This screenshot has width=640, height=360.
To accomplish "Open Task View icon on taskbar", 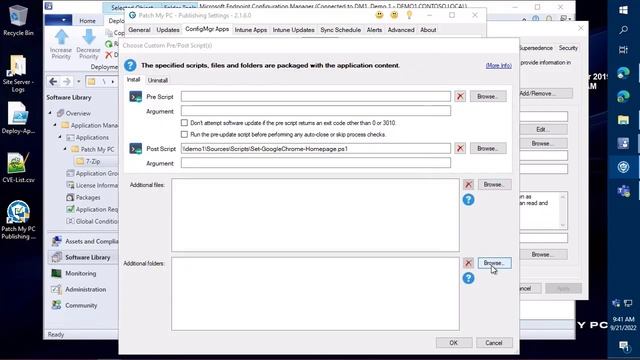I will tap(623, 50).
